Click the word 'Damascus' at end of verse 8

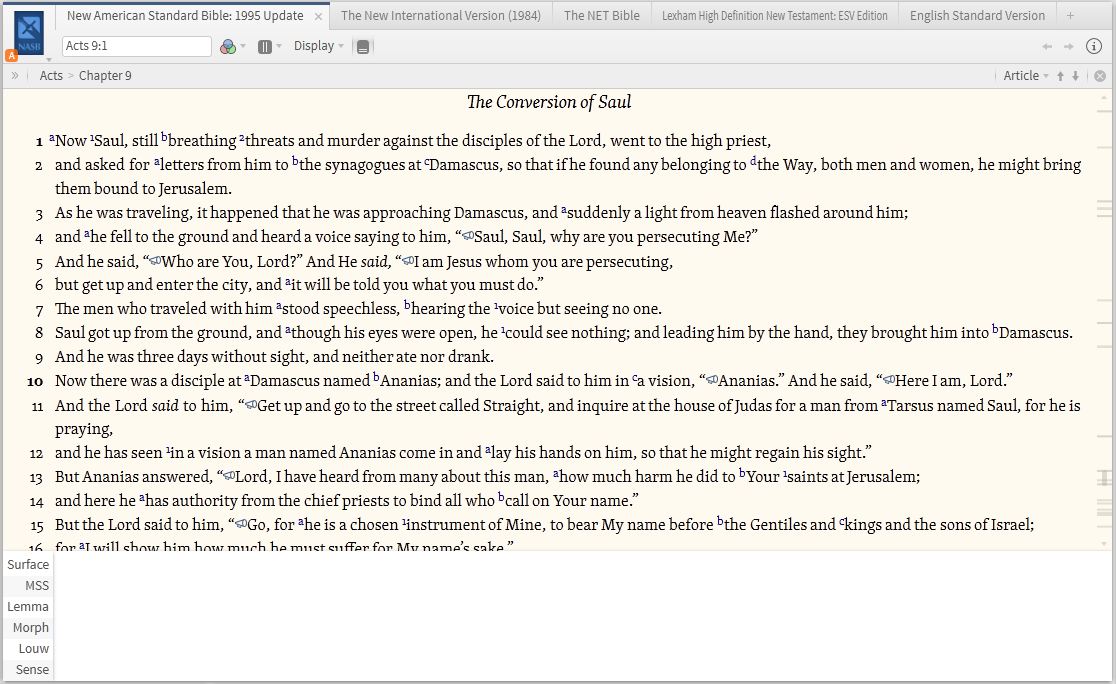click(x=1034, y=332)
